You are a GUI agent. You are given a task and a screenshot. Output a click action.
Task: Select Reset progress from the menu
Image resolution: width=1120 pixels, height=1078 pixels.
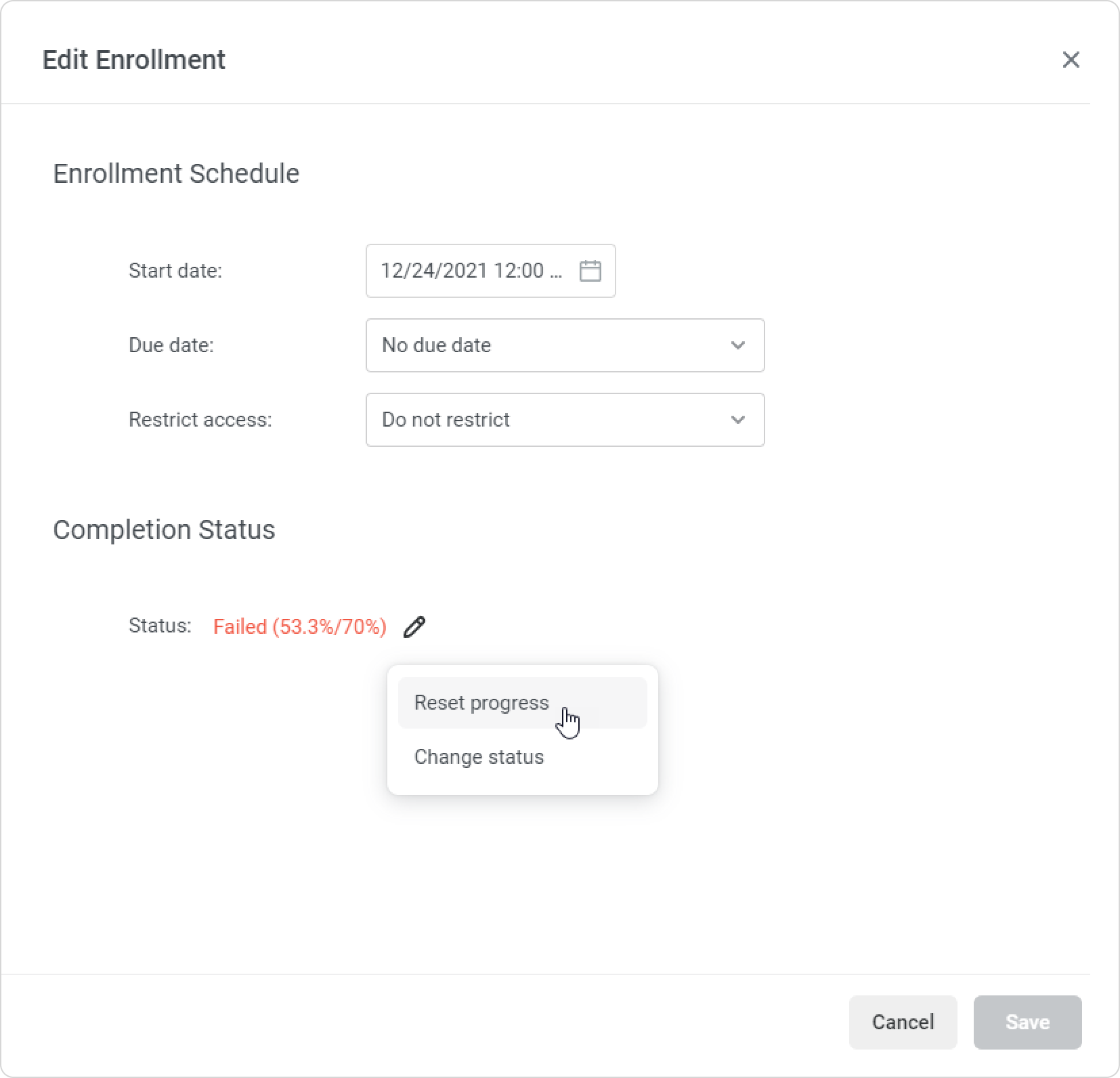(482, 703)
